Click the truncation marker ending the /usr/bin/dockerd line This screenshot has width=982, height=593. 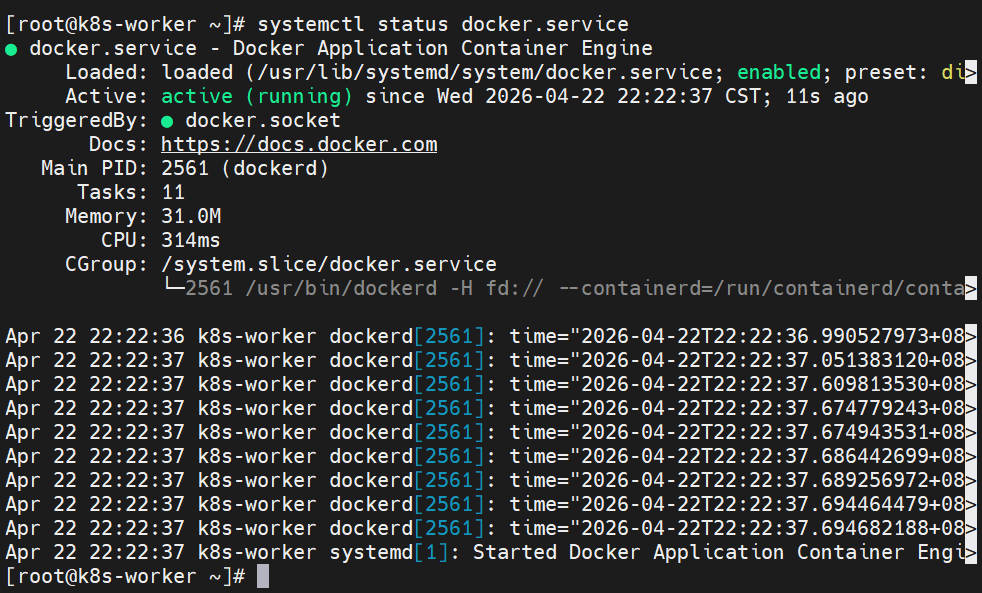point(970,289)
